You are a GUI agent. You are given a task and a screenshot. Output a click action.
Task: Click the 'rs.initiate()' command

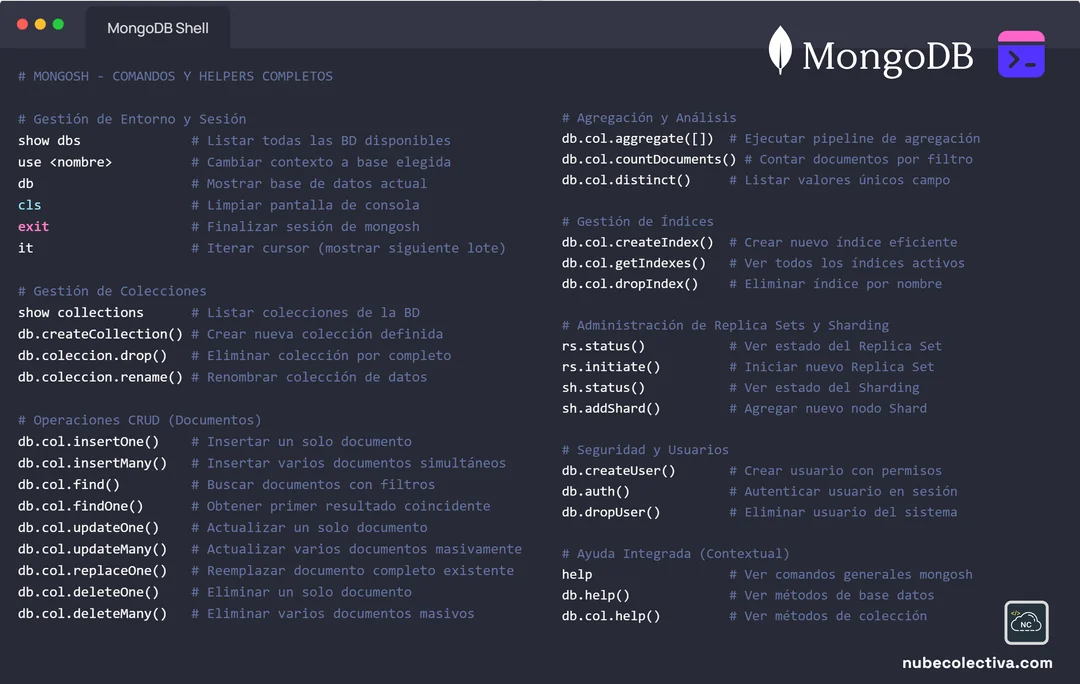coord(611,367)
